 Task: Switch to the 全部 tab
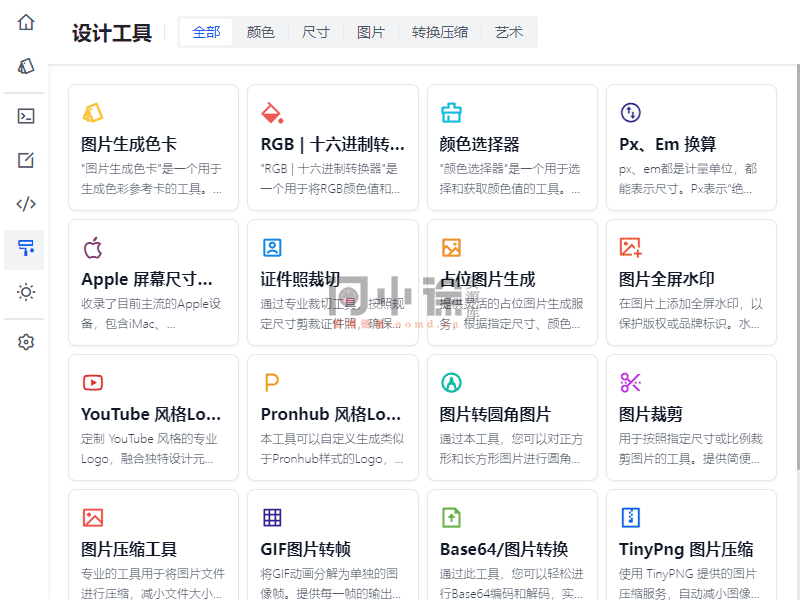pyautogui.click(x=206, y=32)
